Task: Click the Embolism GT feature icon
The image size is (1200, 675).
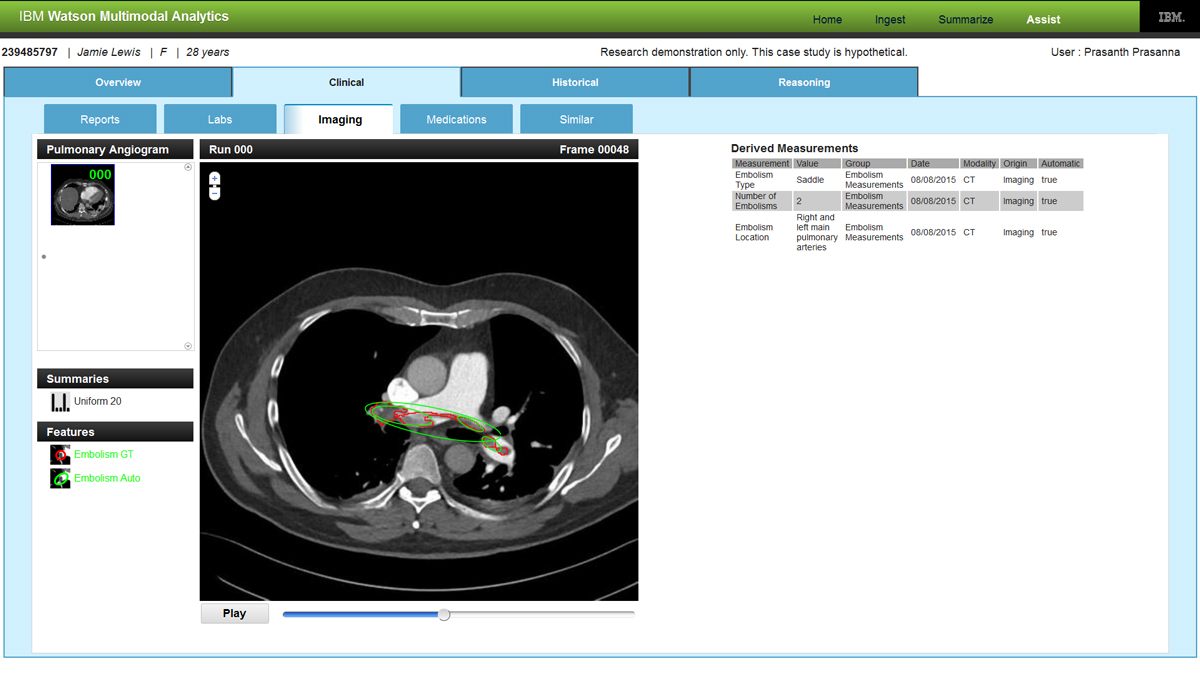Action: (x=60, y=455)
